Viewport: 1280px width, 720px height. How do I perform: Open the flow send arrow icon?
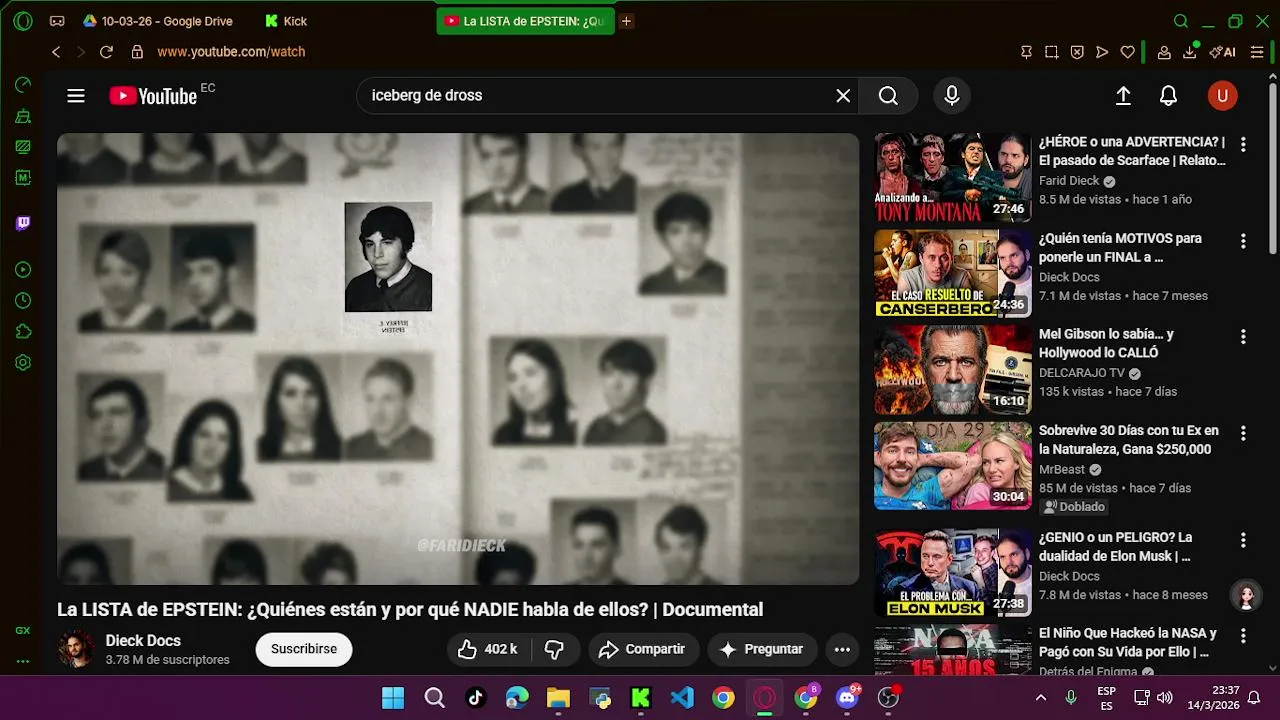coord(1102,52)
